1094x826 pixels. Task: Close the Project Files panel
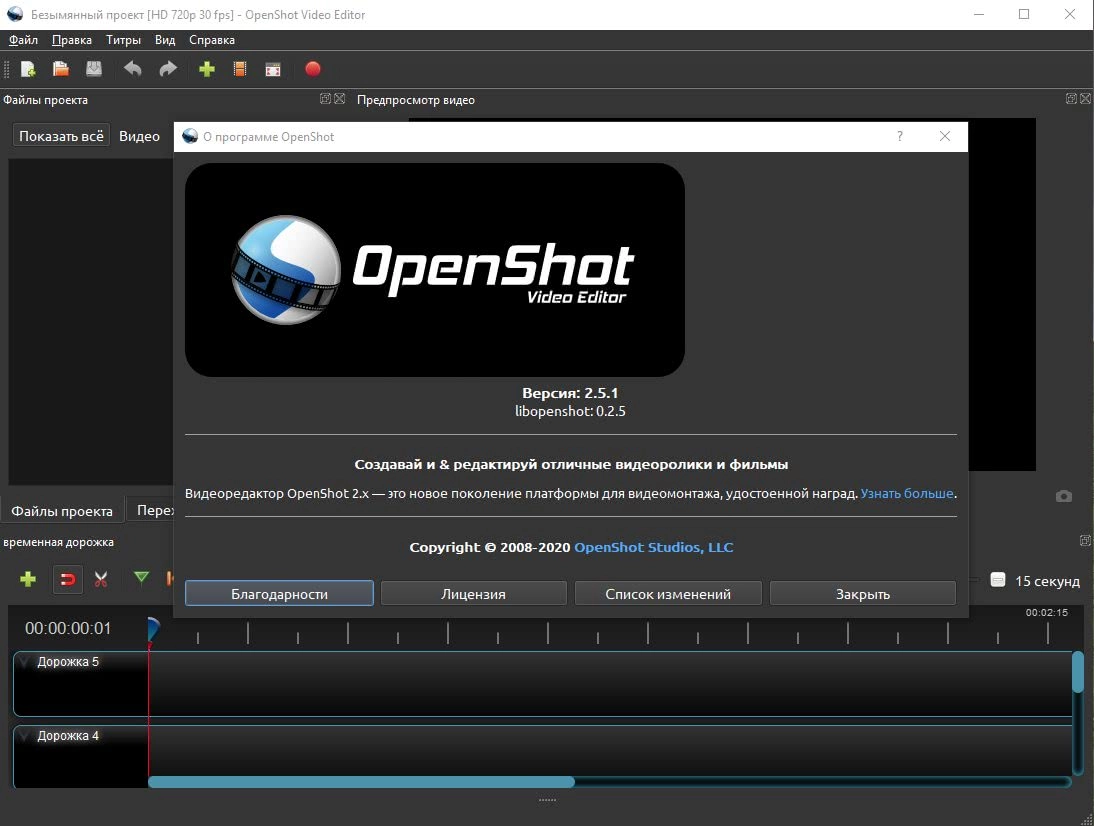[x=340, y=99]
